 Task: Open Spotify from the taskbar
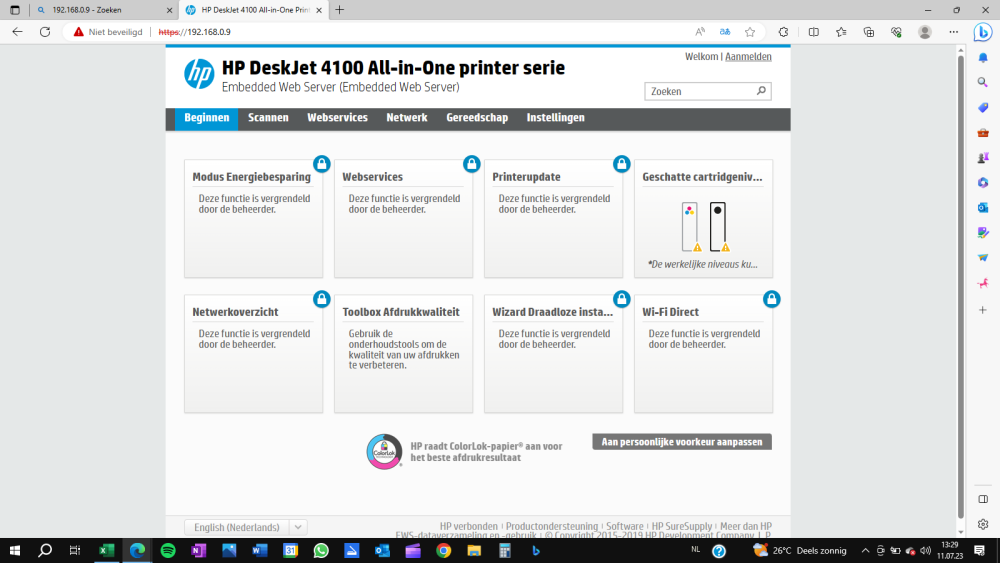point(168,550)
